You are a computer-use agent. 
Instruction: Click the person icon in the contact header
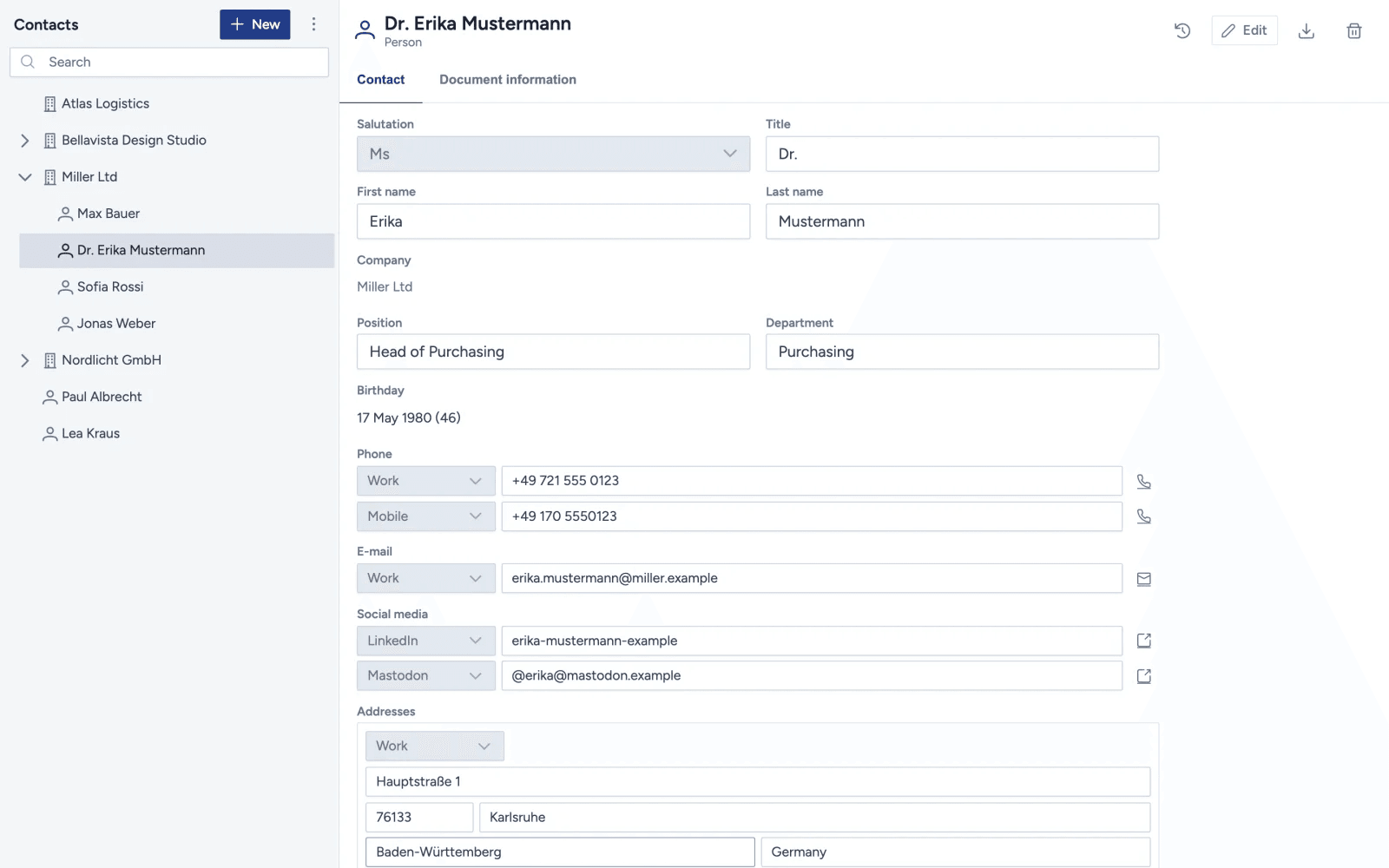pyautogui.click(x=365, y=30)
